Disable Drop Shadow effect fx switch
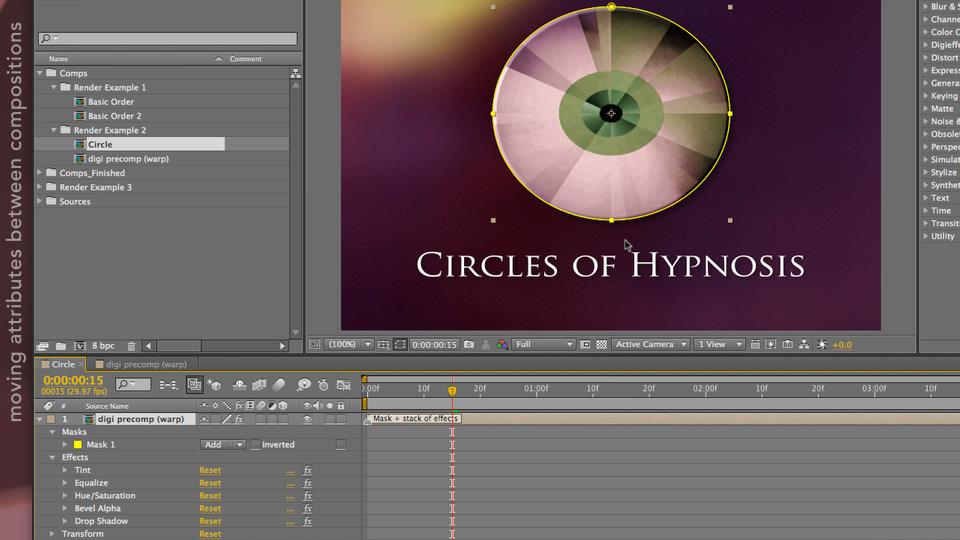960x540 pixels. pyautogui.click(x=307, y=521)
